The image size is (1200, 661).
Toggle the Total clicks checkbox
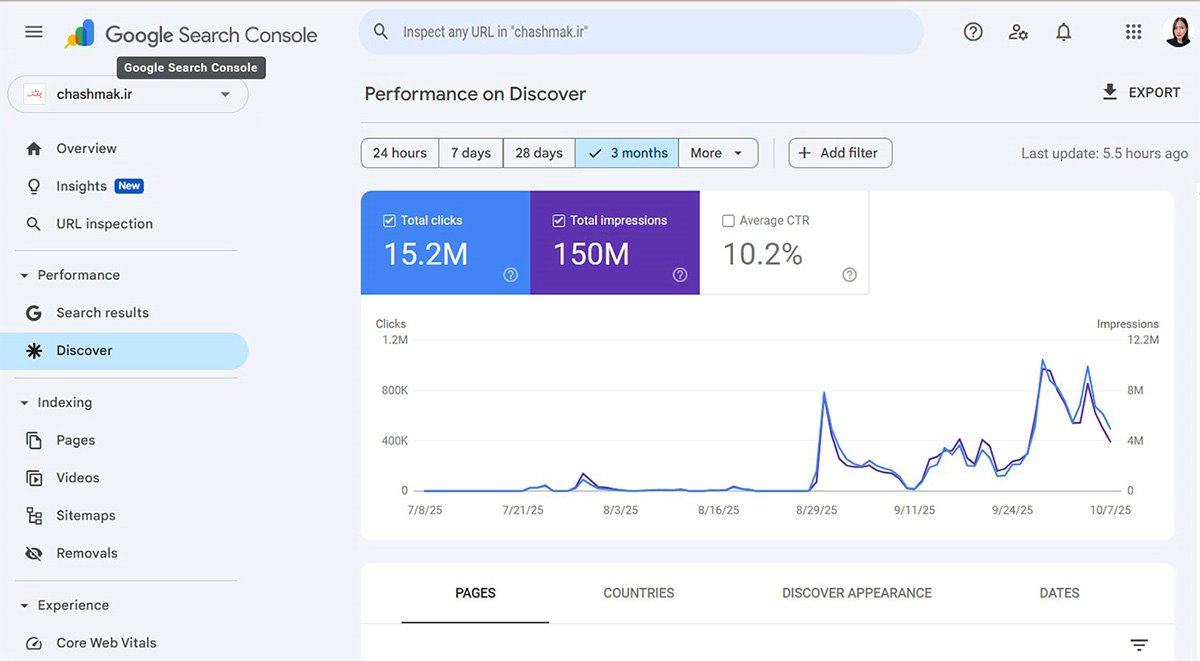click(x=390, y=221)
